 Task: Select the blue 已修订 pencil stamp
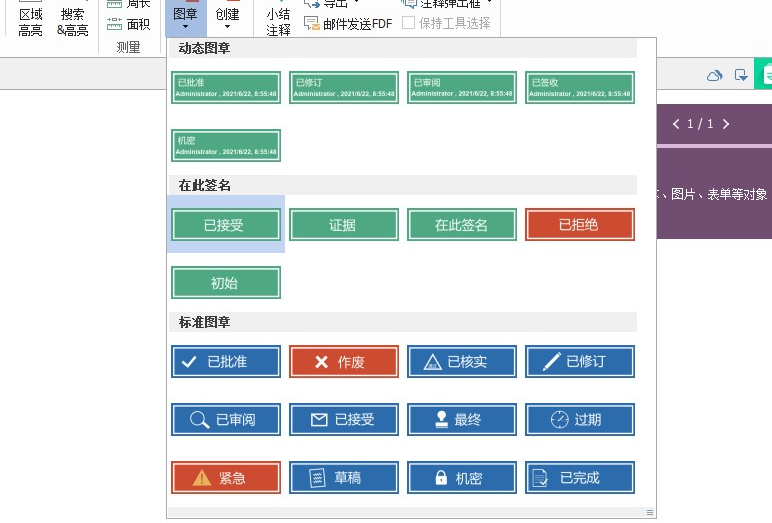(x=579, y=362)
